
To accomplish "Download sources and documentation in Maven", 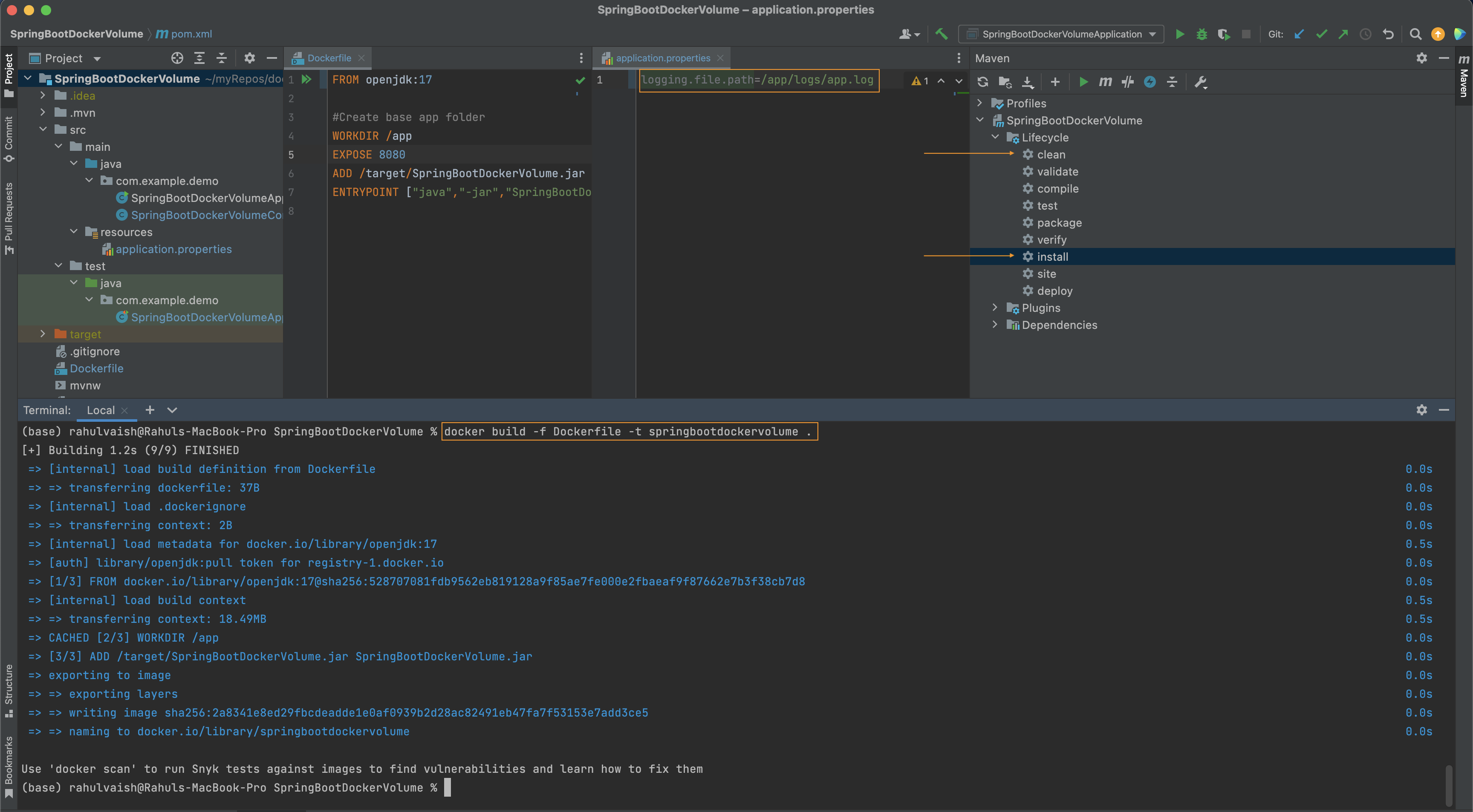I will coord(1028,82).
